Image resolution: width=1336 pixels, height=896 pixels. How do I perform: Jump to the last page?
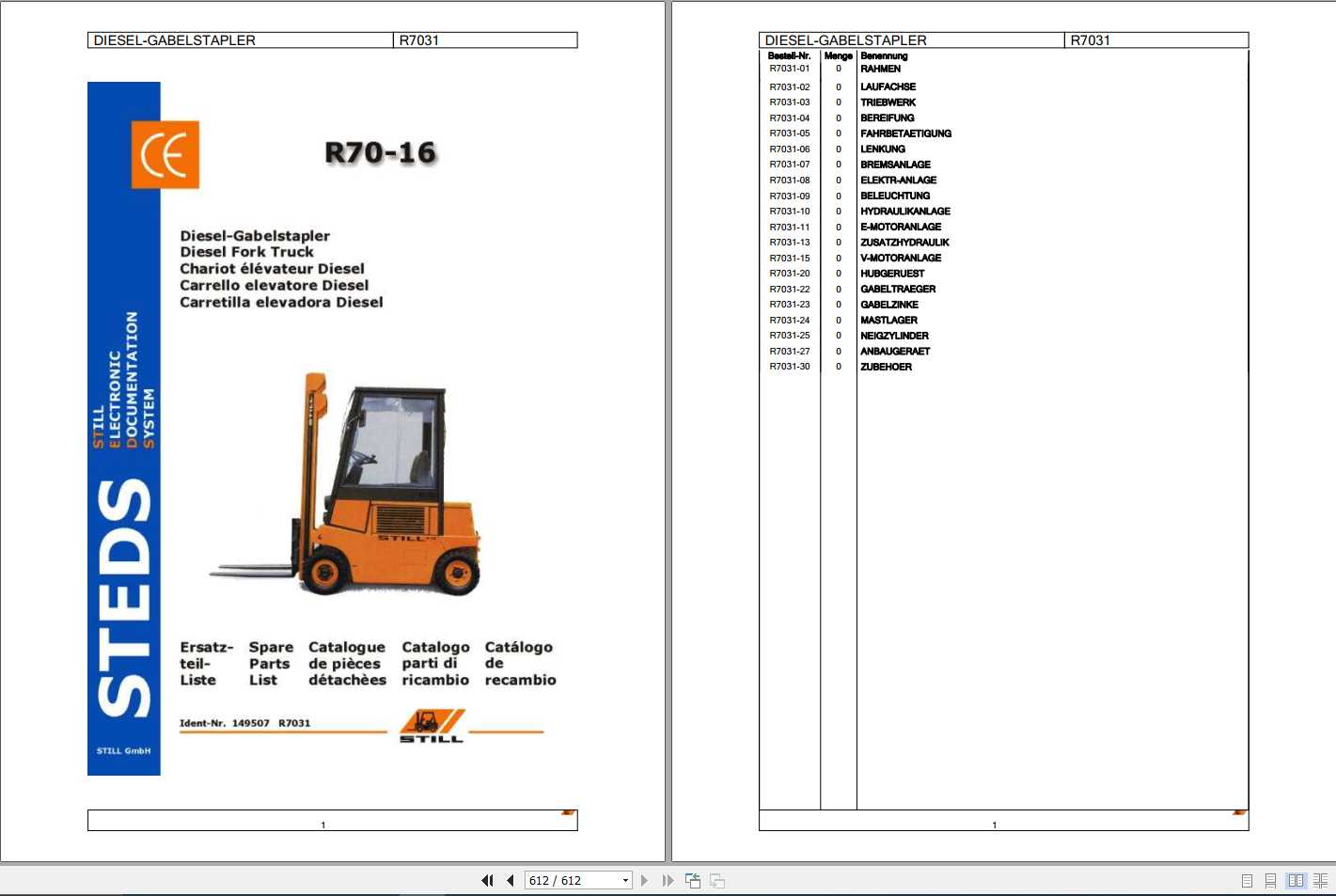pyautogui.click(x=668, y=881)
